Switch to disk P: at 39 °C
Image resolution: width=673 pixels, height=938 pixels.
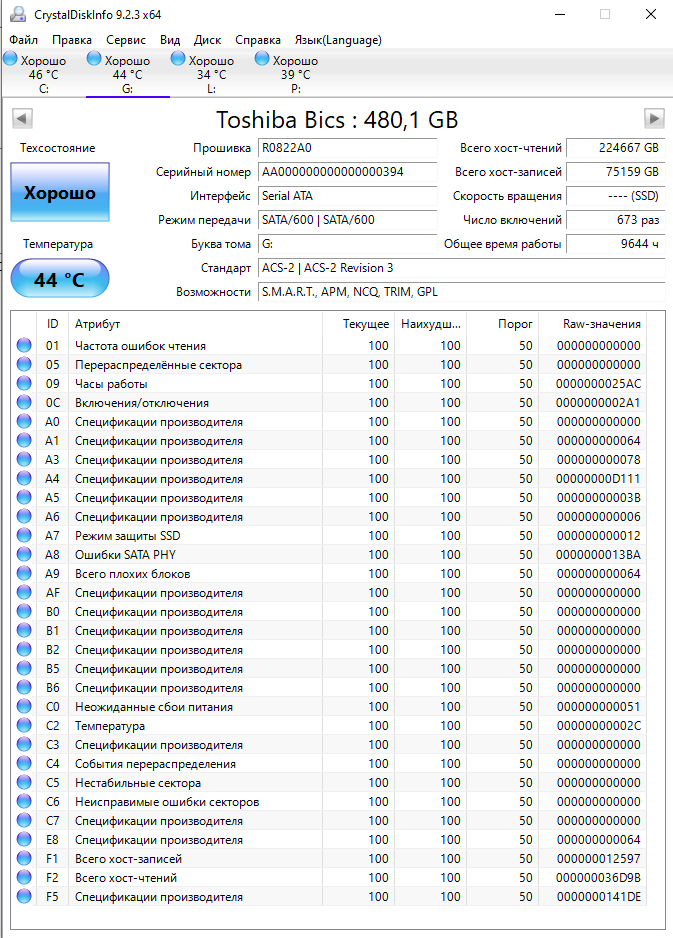click(x=296, y=74)
